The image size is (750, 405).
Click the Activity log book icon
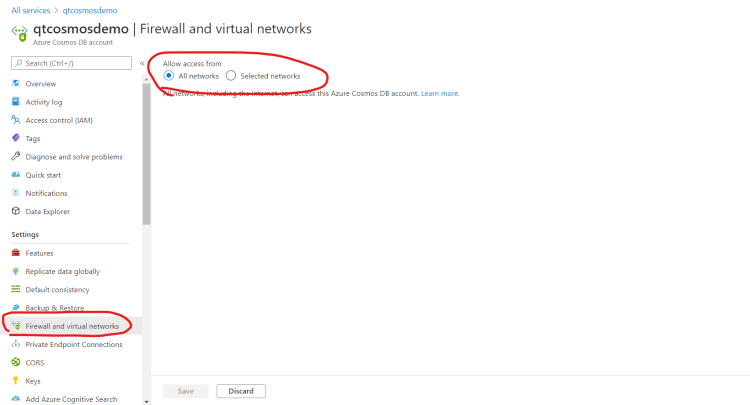click(x=16, y=101)
